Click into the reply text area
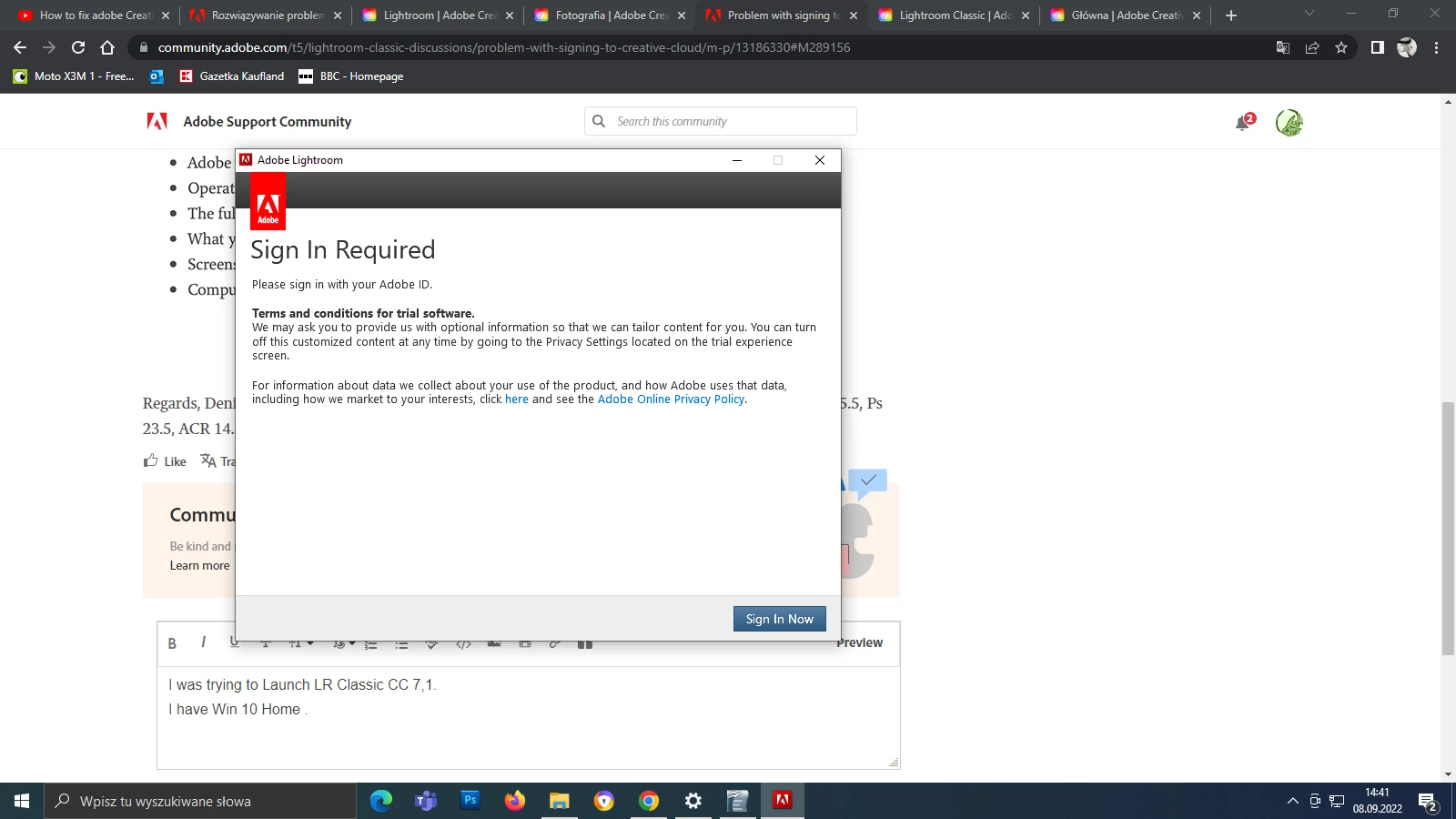 529,717
